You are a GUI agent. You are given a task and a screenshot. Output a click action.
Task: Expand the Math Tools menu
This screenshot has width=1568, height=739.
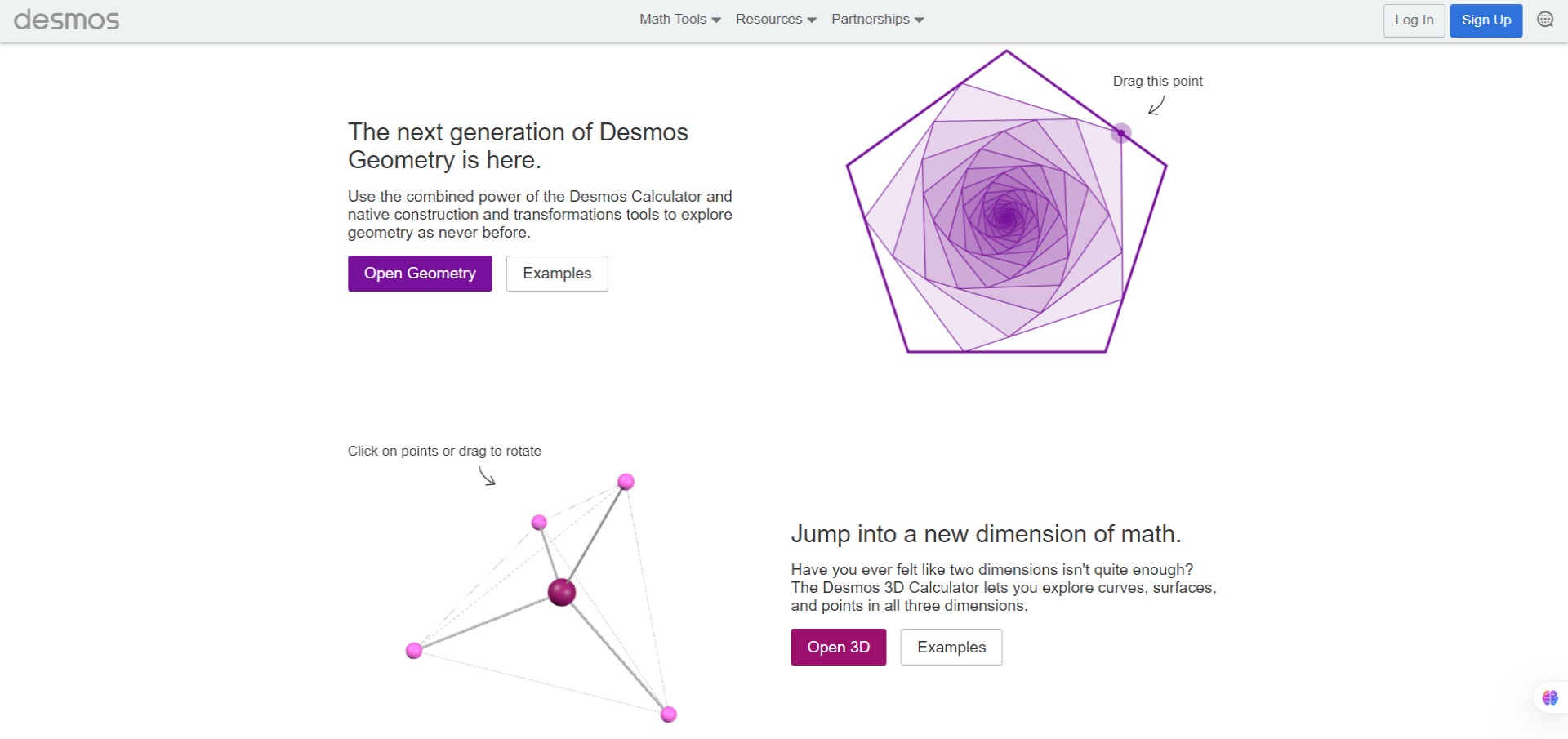coord(679,20)
